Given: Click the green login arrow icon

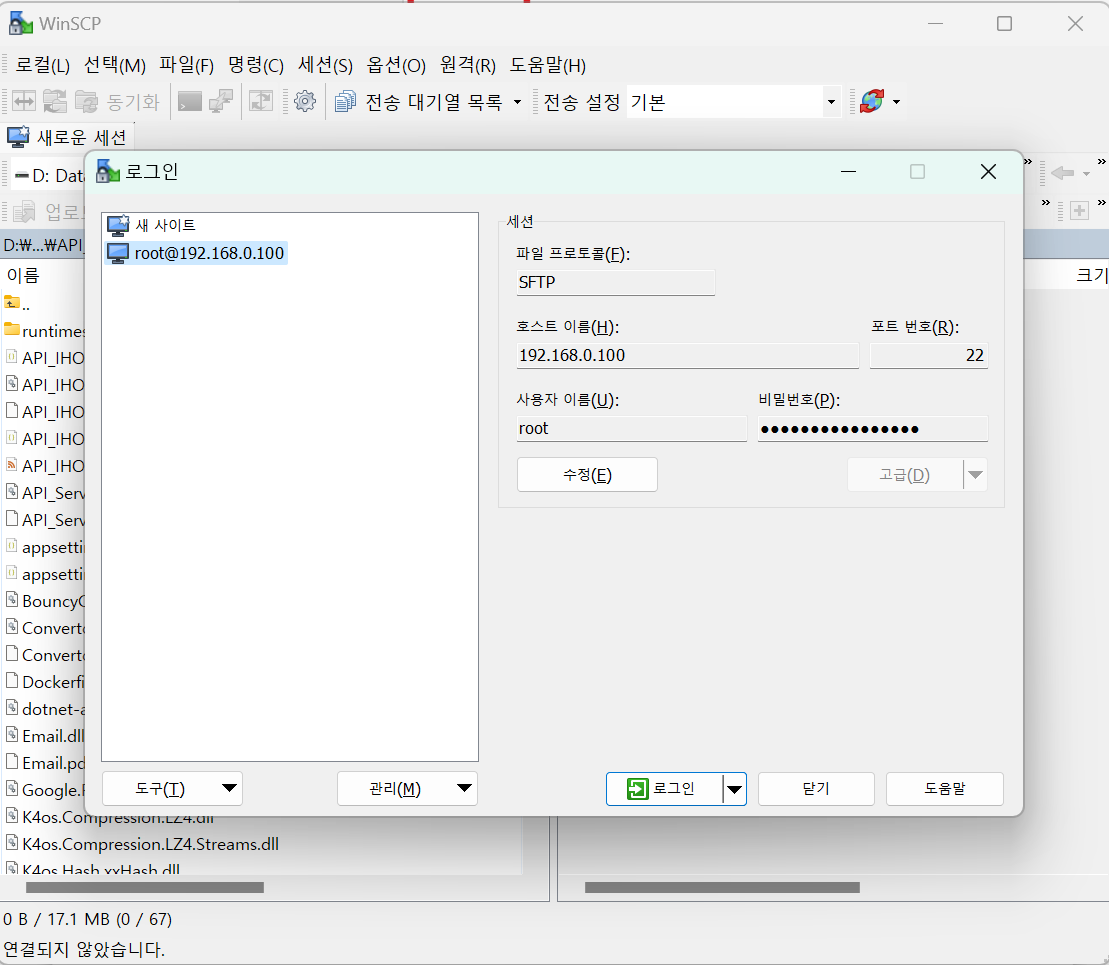Looking at the screenshot, I should click(x=637, y=788).
